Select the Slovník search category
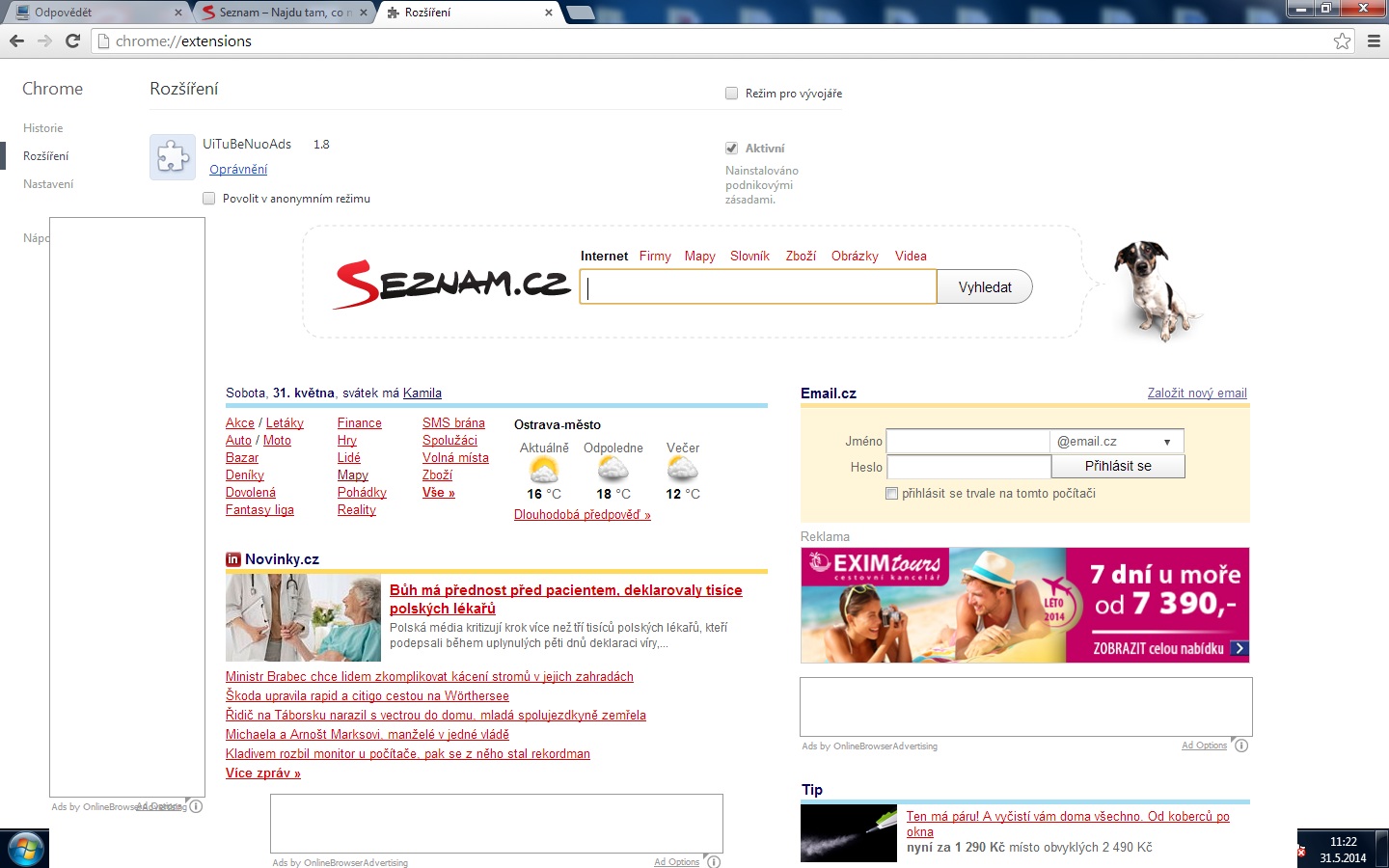The width and height of the screenshot is (1389, 868). [x=749, y=257]
